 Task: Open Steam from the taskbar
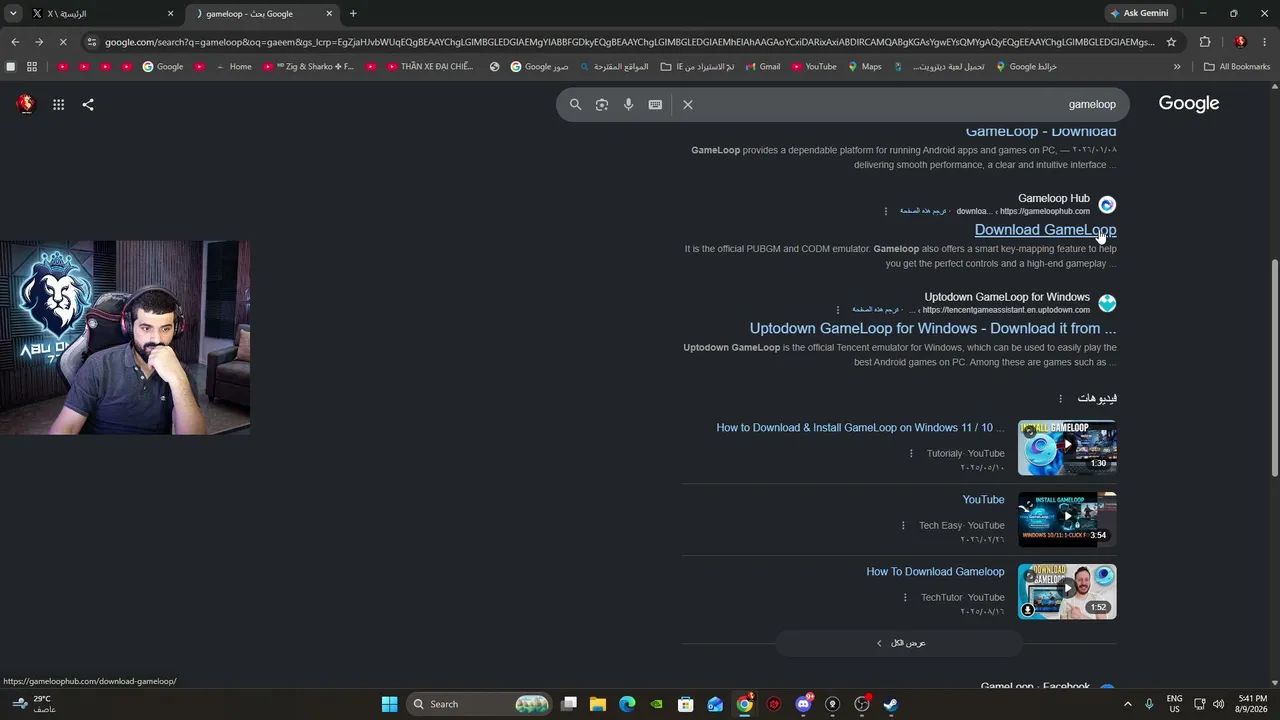point(890,704)
